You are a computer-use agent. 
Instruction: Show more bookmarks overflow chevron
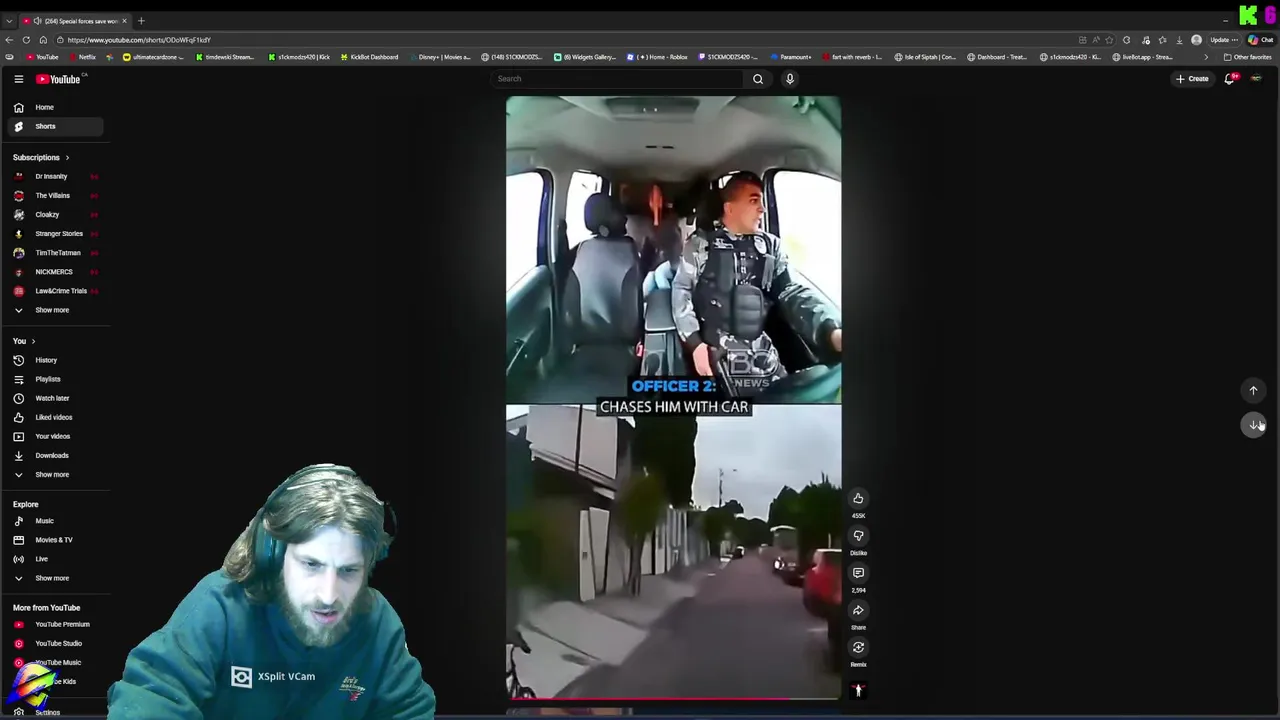1205,57
